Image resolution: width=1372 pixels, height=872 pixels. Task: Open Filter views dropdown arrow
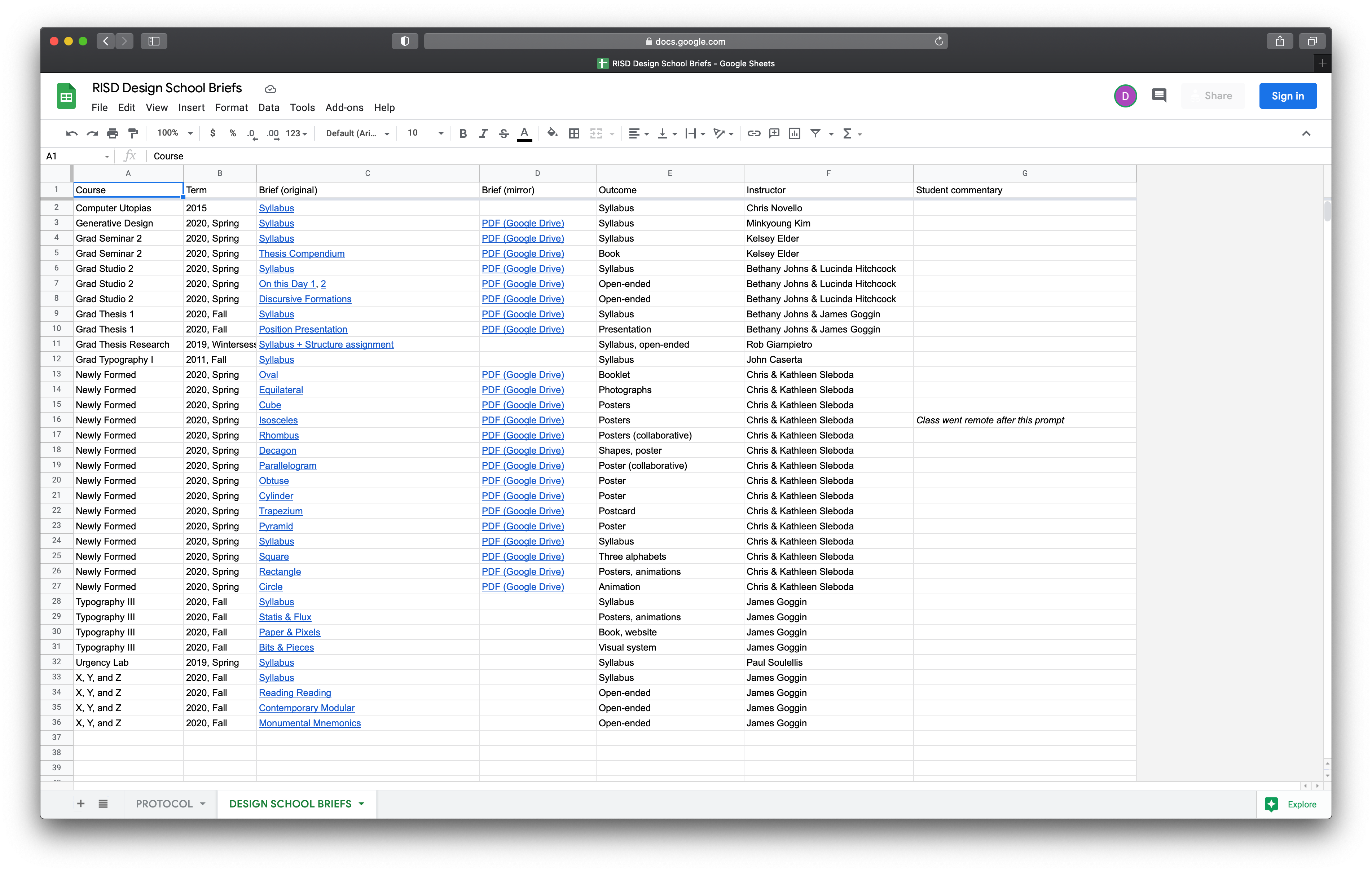click(x=831, y=134)
